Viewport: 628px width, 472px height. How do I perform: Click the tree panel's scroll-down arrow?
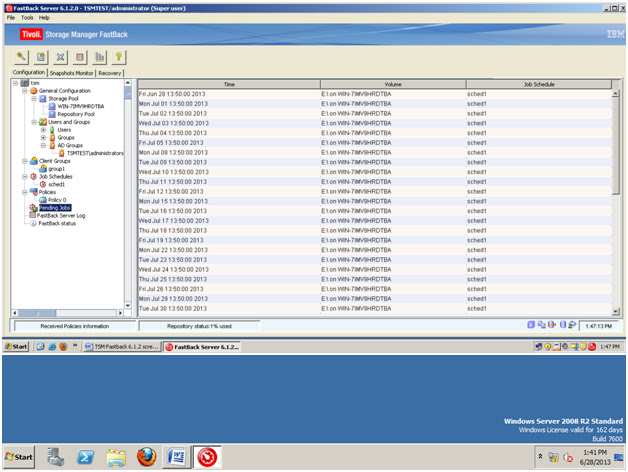coord(128,305)
